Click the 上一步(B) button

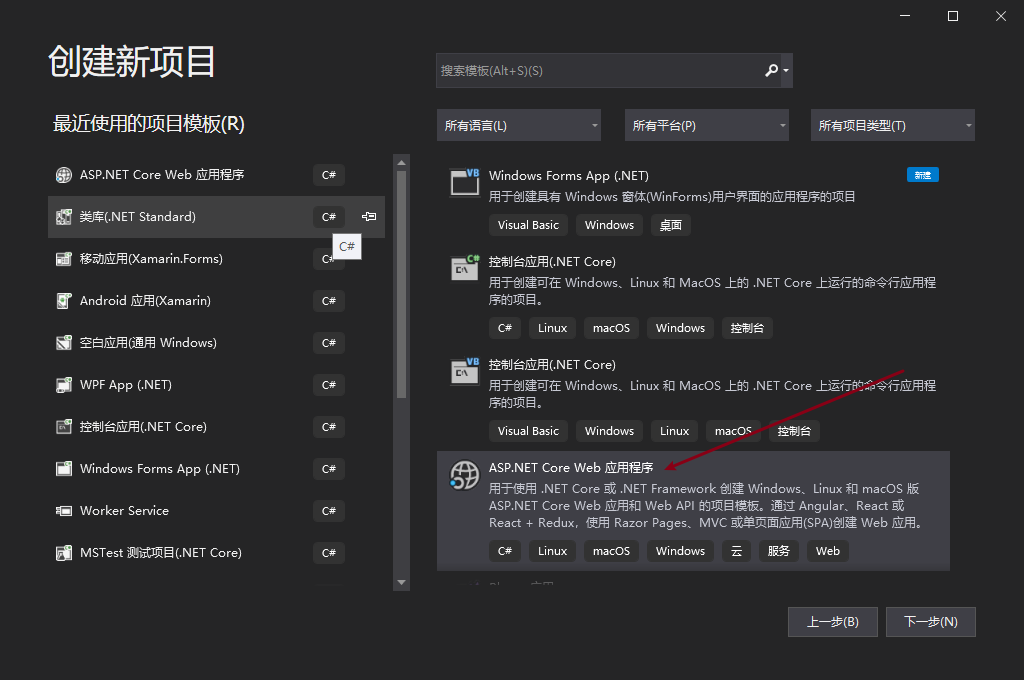[832, 622]
